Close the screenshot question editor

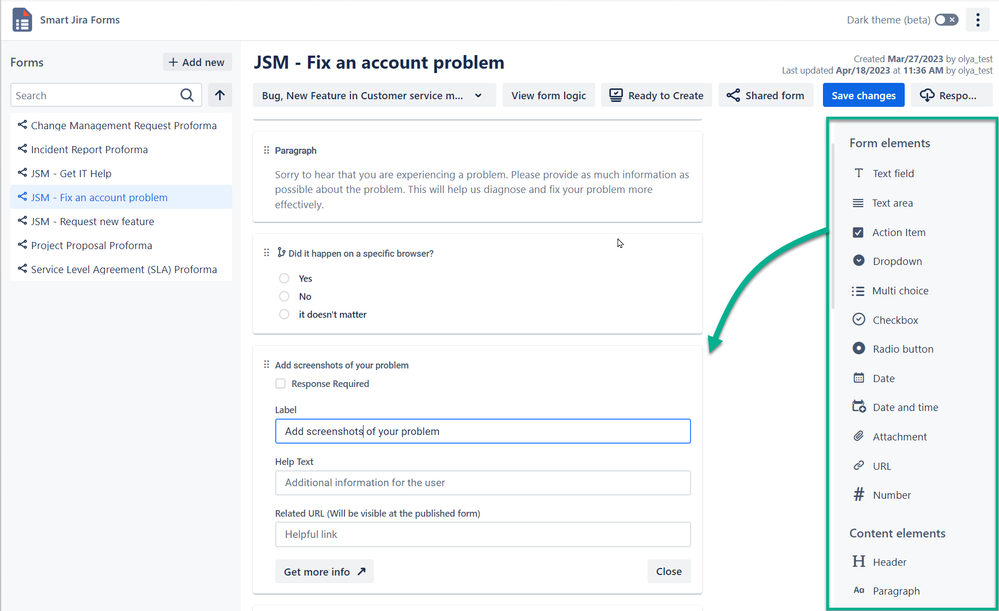pos(668,571)
